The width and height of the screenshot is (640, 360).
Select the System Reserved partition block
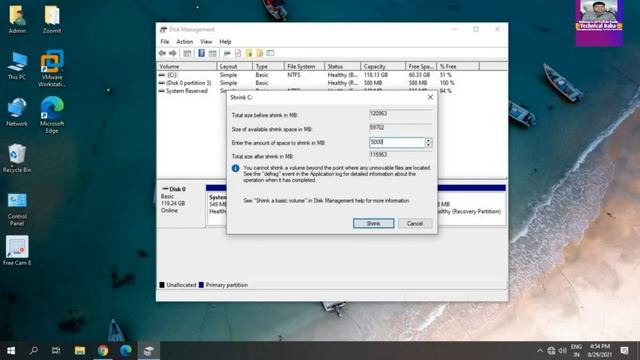[217, 205]
